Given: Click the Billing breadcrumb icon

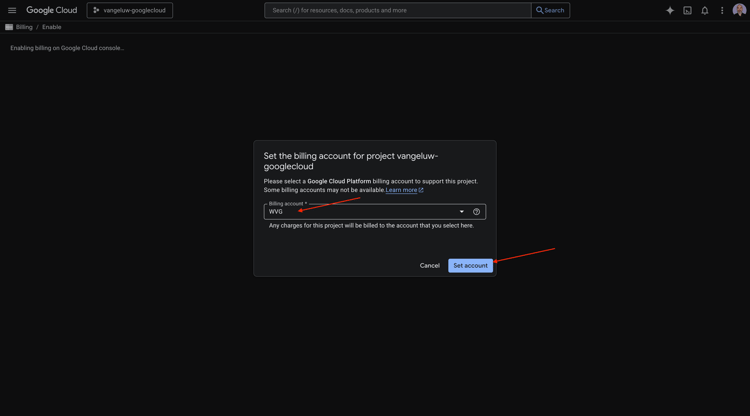Looking at the screenshot, I should [9, 27].
